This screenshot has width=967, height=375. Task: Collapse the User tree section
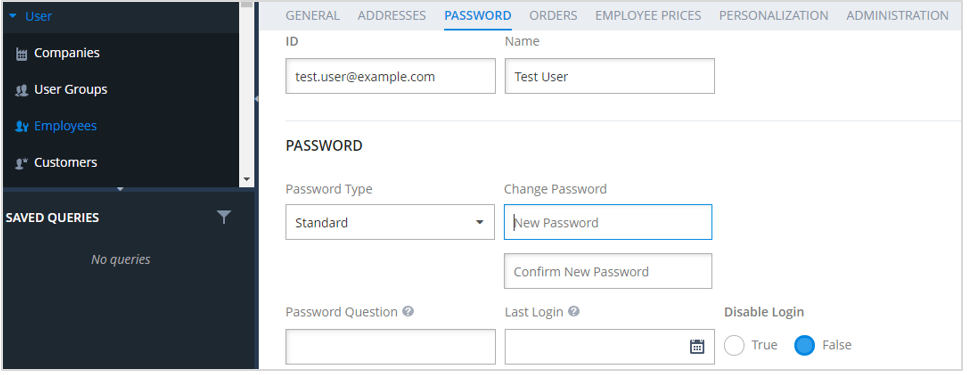tap(13, 16)
